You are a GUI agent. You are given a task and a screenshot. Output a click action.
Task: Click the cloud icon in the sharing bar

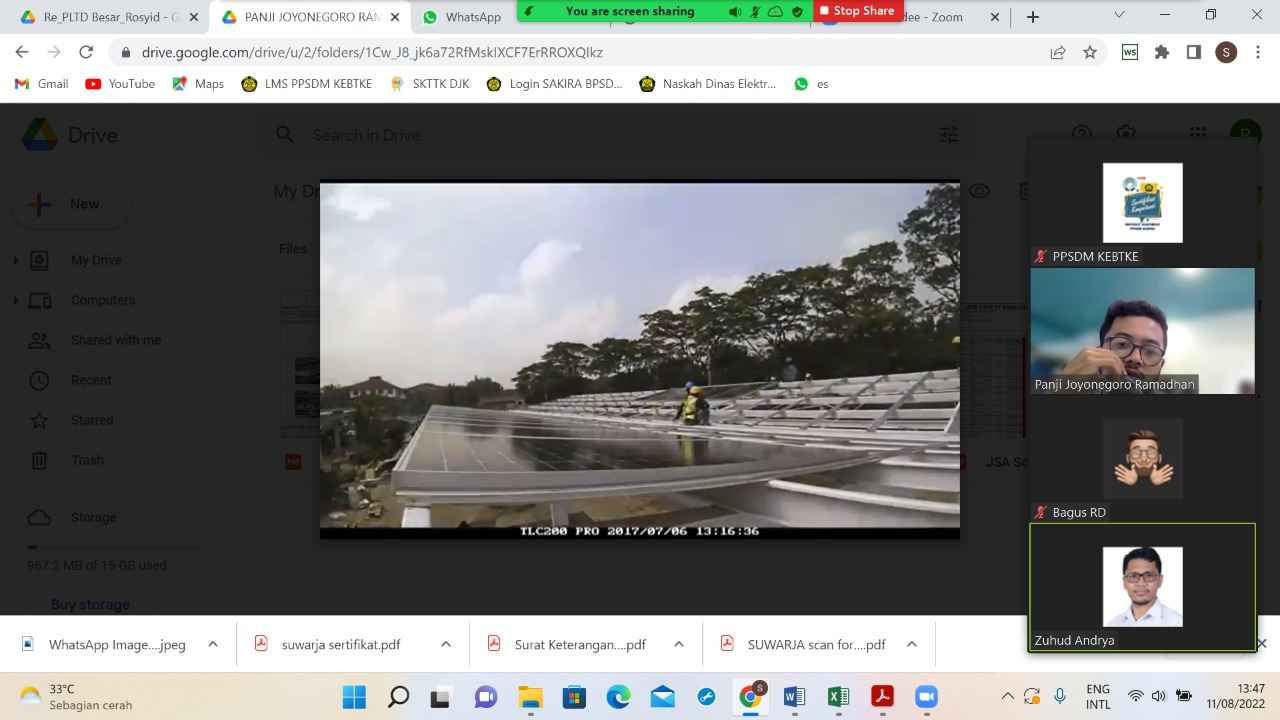tap(775, 11)
